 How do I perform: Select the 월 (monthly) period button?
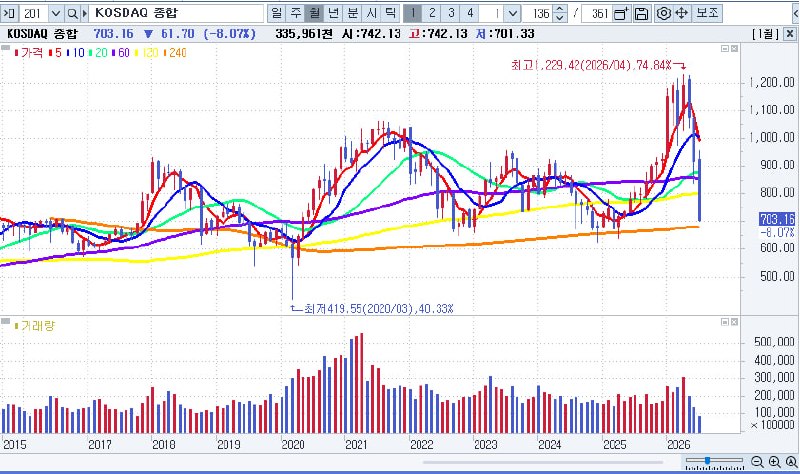tap(314, 13)
